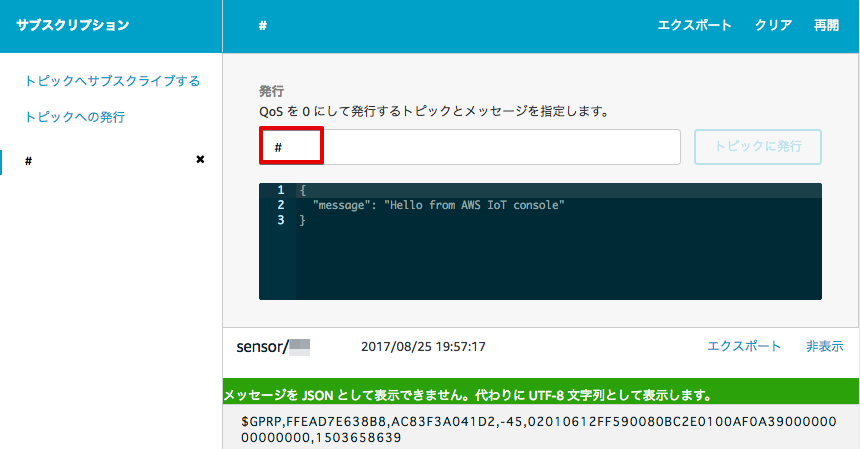This screenshot has width=860, height=449.
Task: Open 'トピックへの発行' link
Action: 75,117
